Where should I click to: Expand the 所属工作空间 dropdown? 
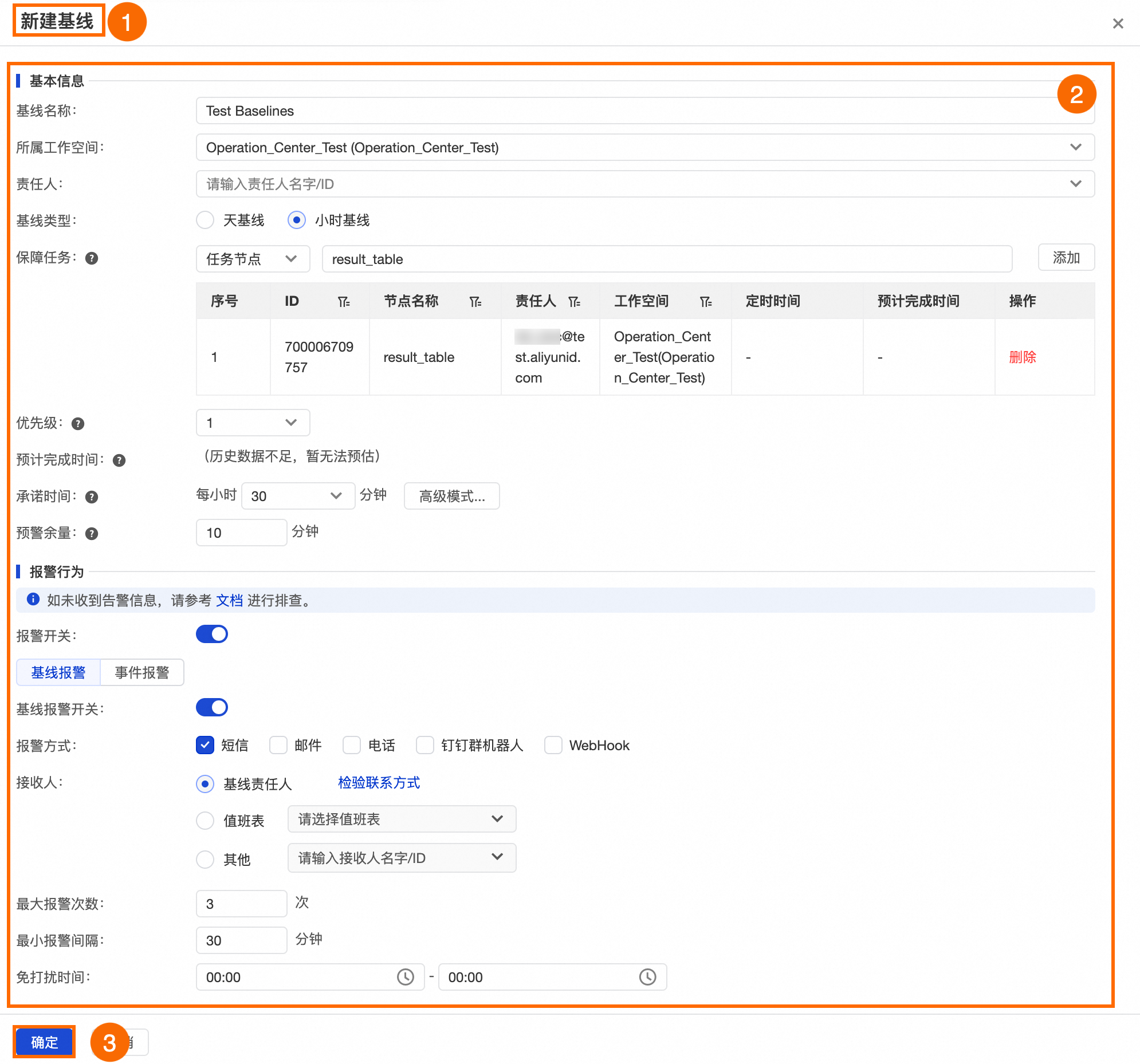[x=645, y=147]
